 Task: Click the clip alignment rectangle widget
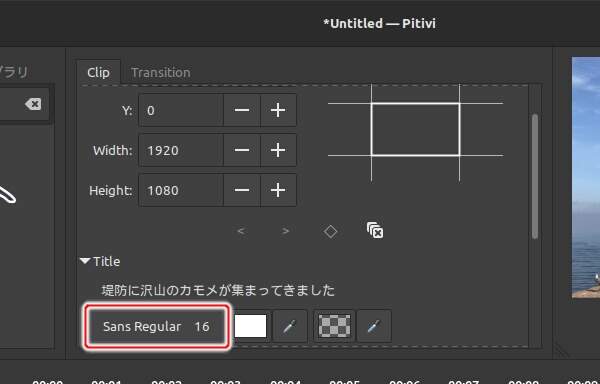click(416, 130)
